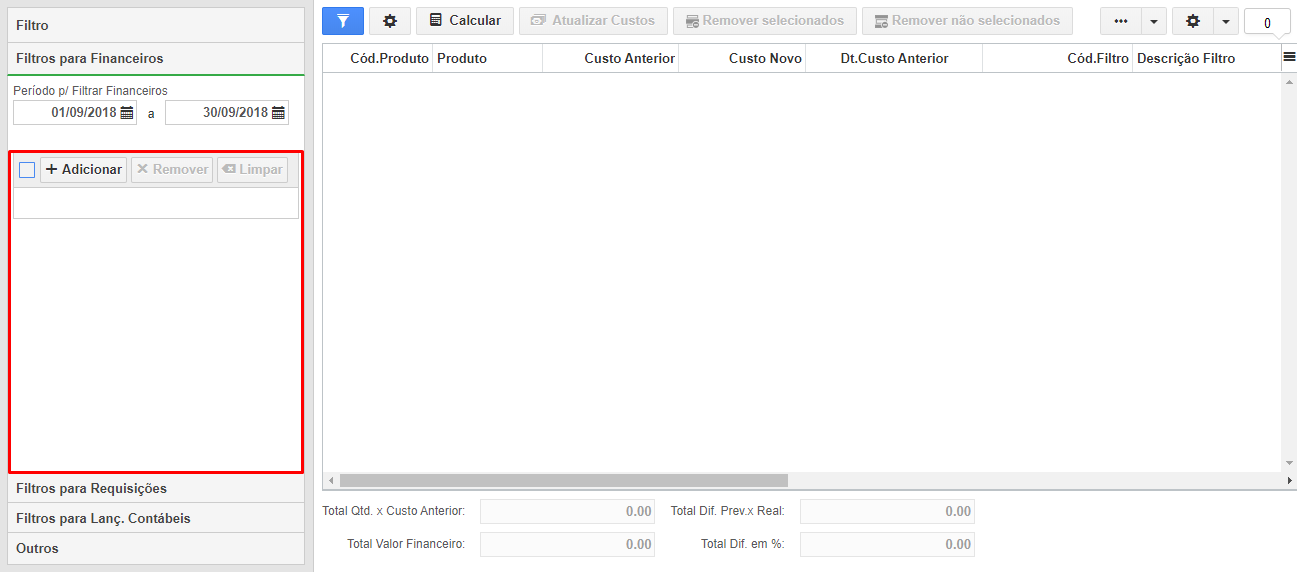Image resolution: width=1297 pixels, height=572 pixels.
Task: Expand dropdown arrow next to right gear
Action: point(1226,21)
